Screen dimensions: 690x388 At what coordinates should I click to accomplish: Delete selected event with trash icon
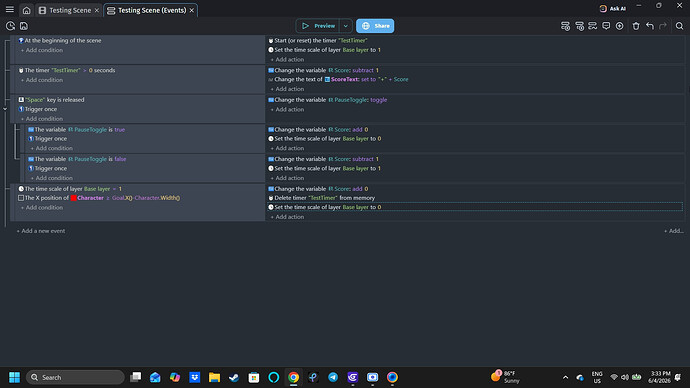coord(636,26)
